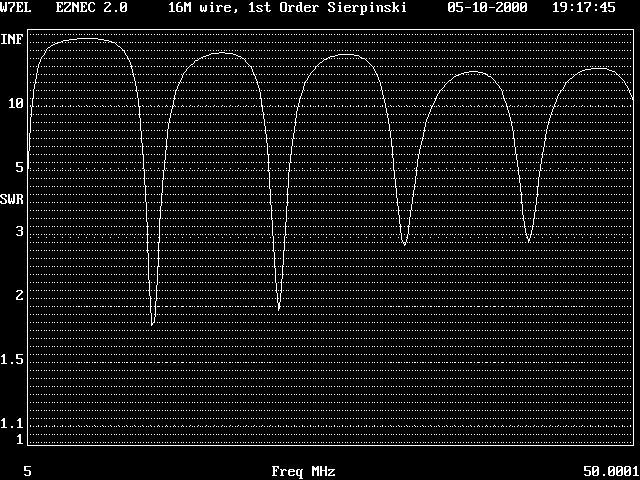The width and height of the screenshot is (640, 480).
Task: Click the SWR axis value 10
Action: click(16, 104)
